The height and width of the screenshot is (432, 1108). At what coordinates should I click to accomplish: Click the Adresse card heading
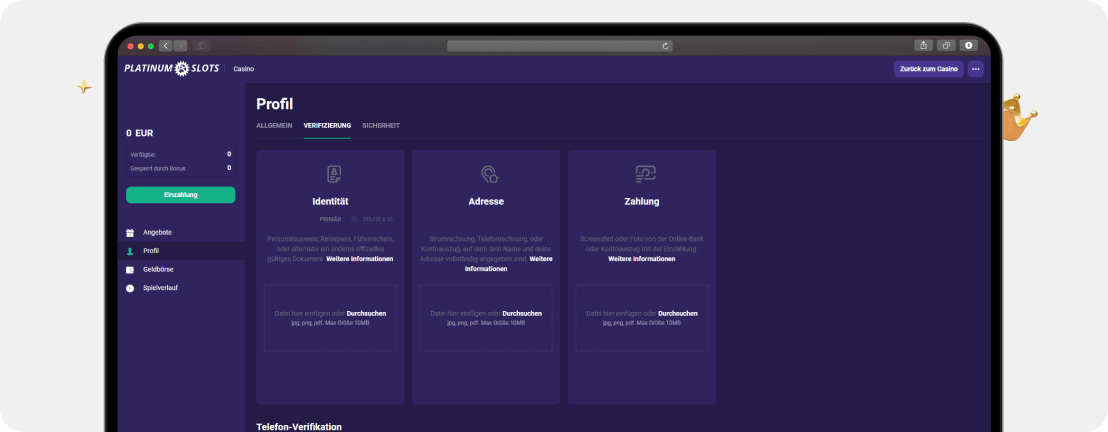[x=486, y=202]
